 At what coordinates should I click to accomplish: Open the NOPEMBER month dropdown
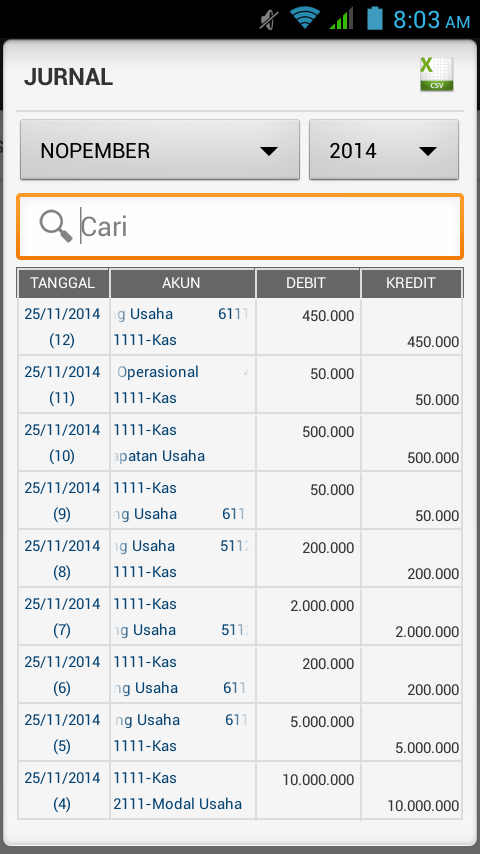160,150
